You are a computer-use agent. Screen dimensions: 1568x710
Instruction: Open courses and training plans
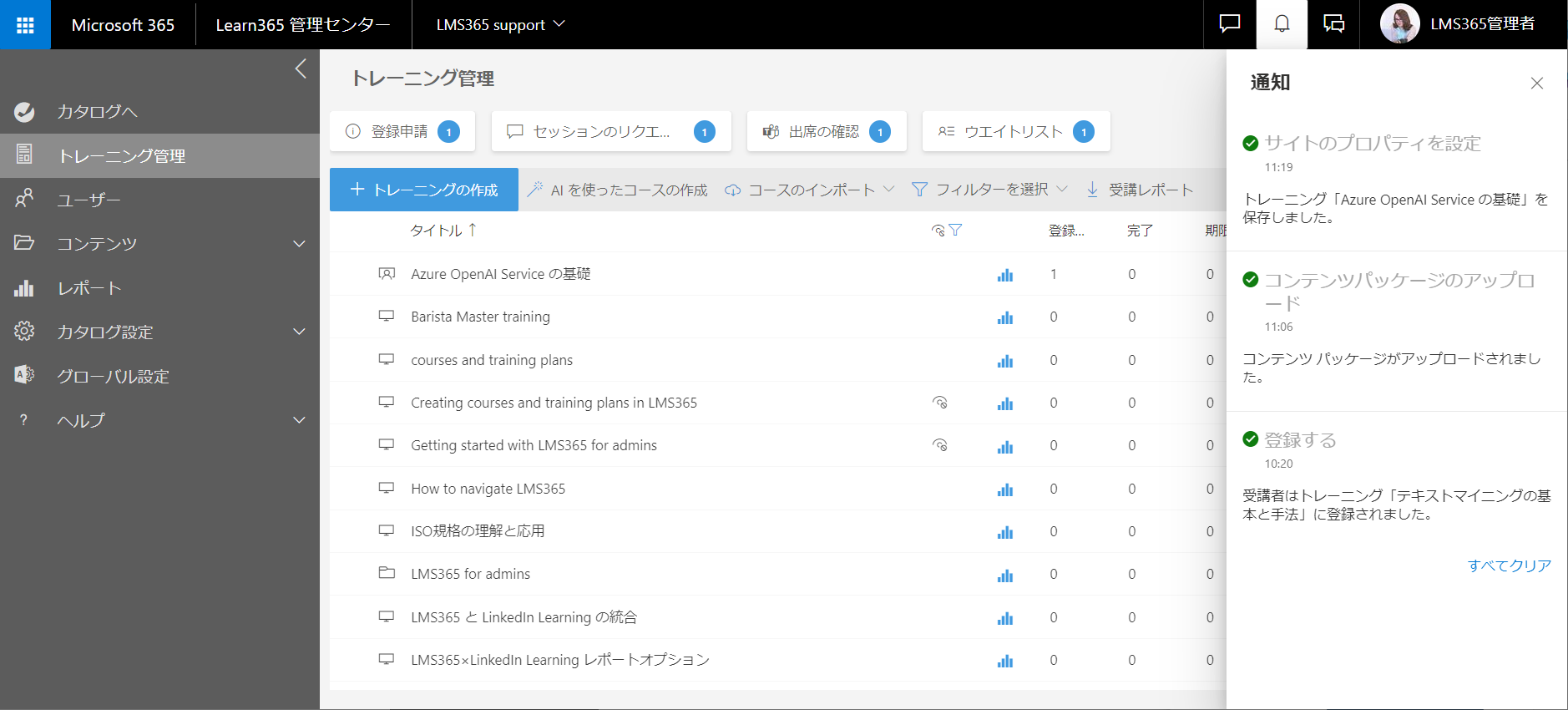click(x=492, y=360)
